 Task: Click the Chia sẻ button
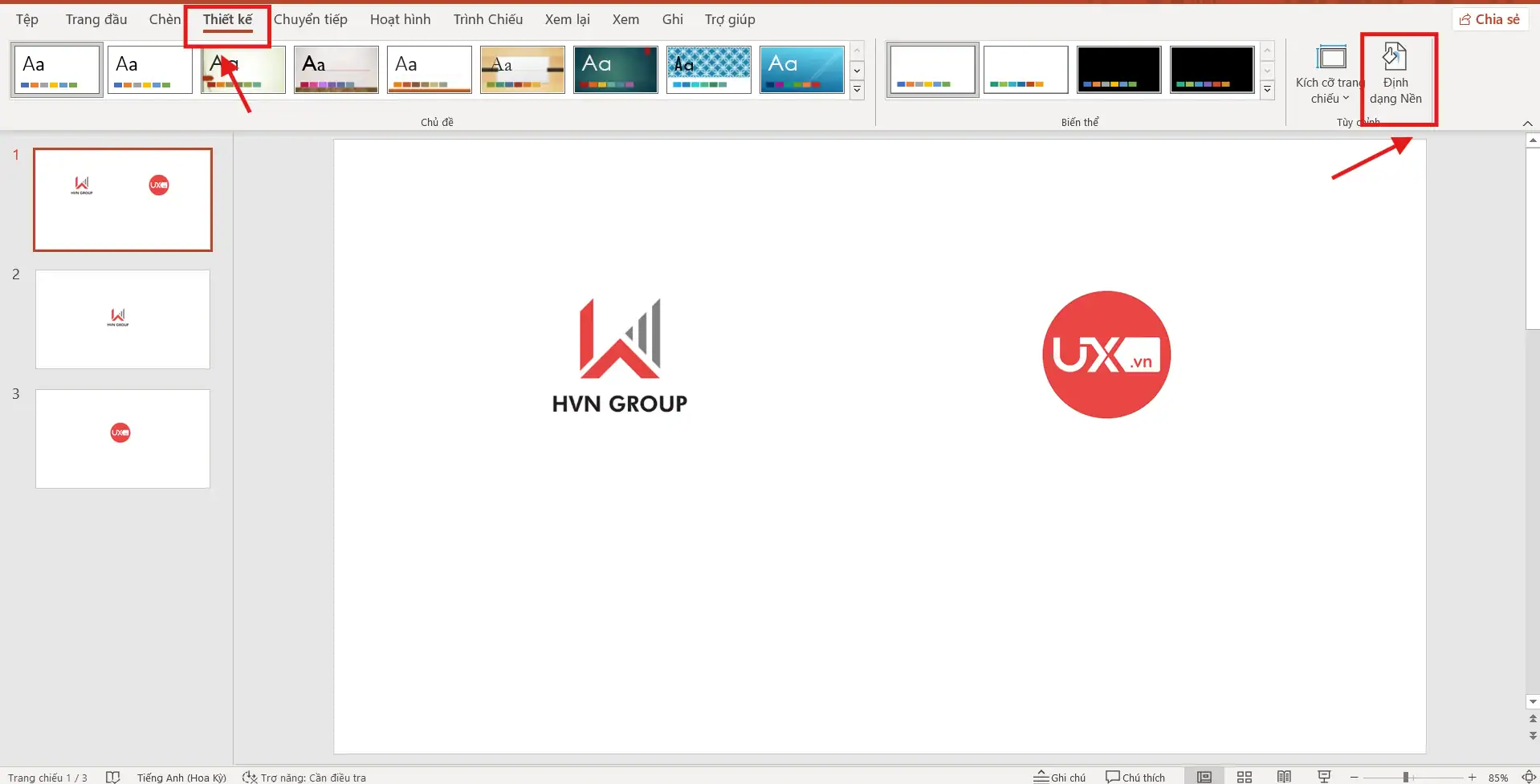[x=1489, y=18]
